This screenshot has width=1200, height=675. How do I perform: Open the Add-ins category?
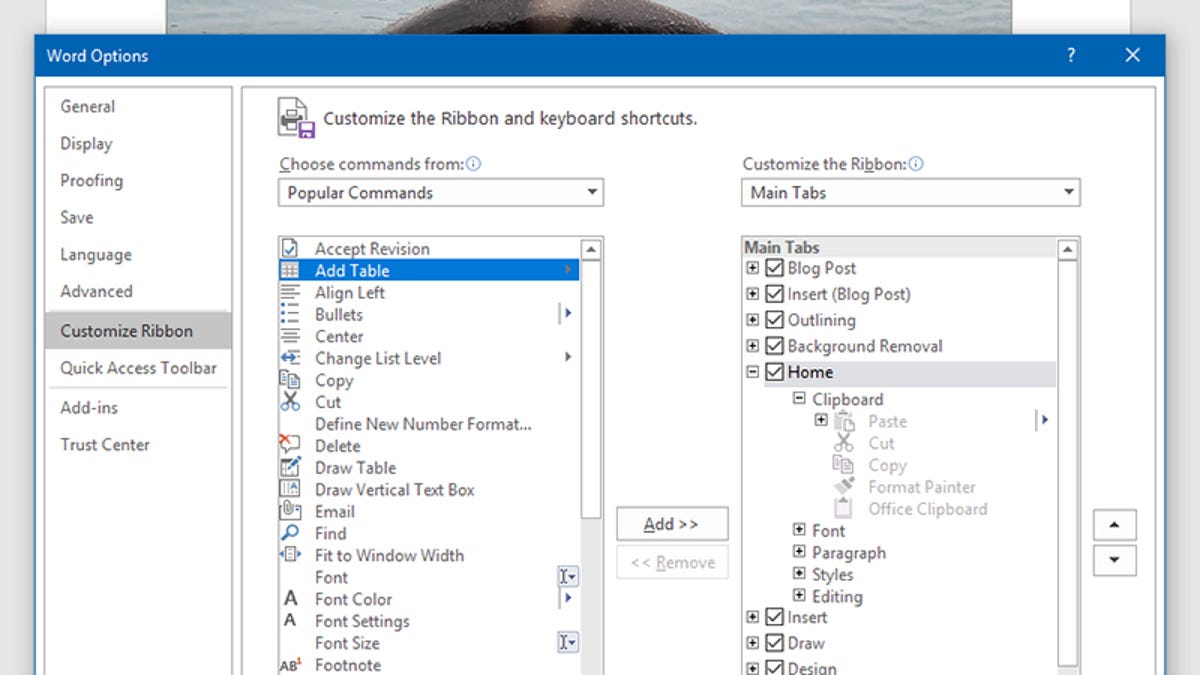click(138, 408)
